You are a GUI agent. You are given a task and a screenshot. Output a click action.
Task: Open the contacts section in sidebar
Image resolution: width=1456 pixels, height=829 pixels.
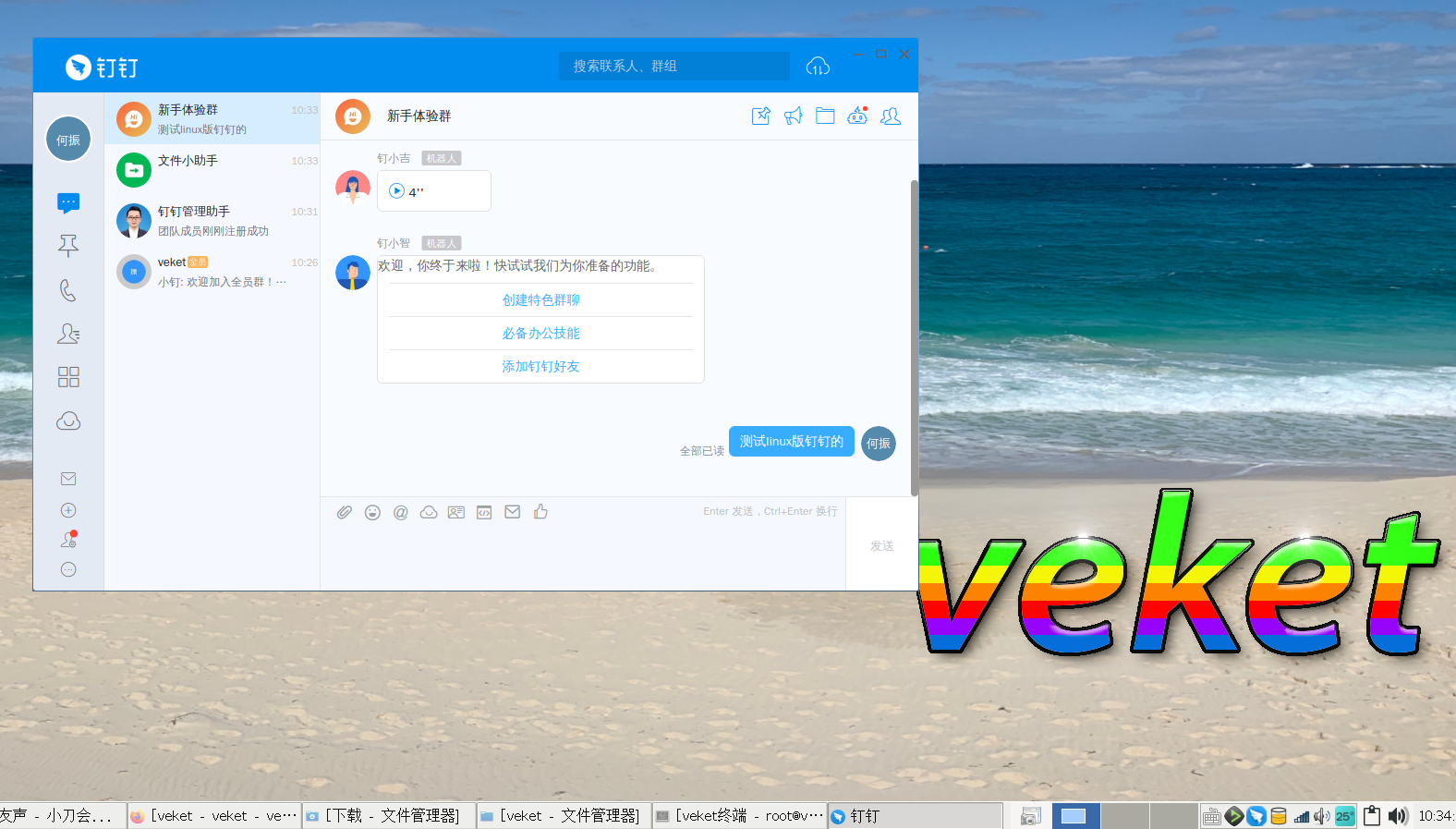coord(68,334)
